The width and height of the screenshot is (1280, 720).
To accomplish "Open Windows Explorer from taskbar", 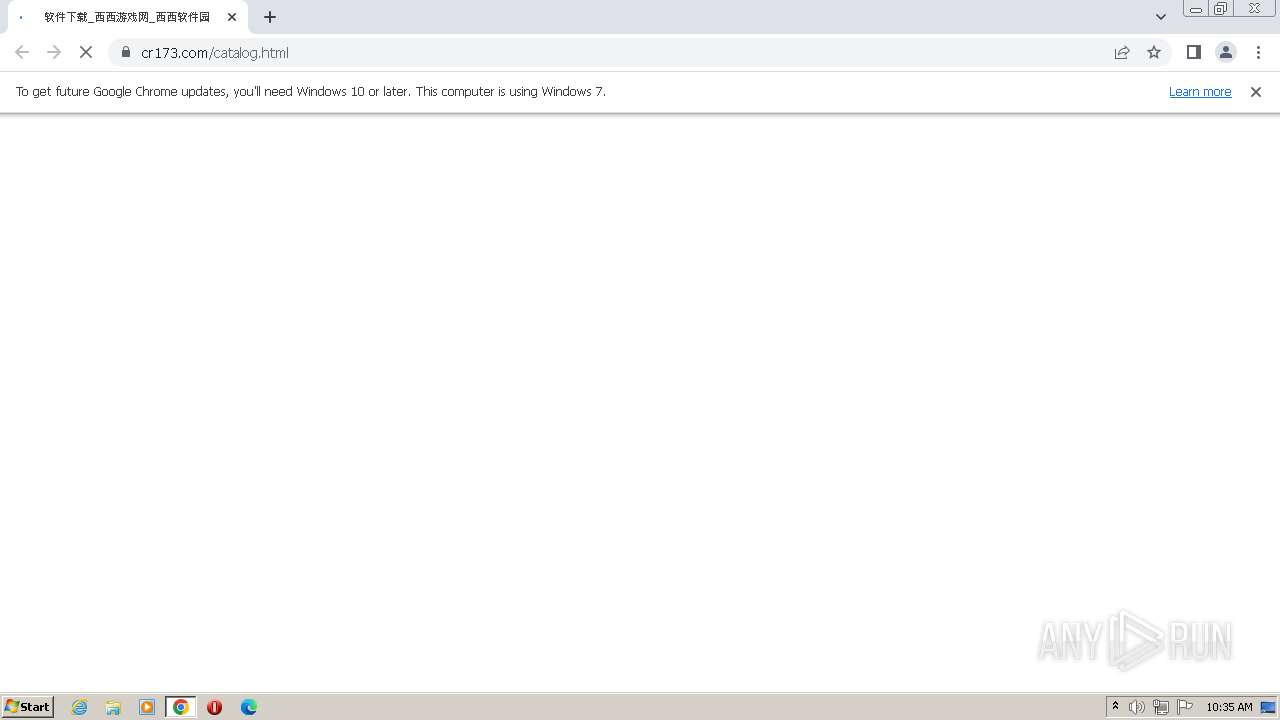I will pyautogui.click(x=113, y=707).
